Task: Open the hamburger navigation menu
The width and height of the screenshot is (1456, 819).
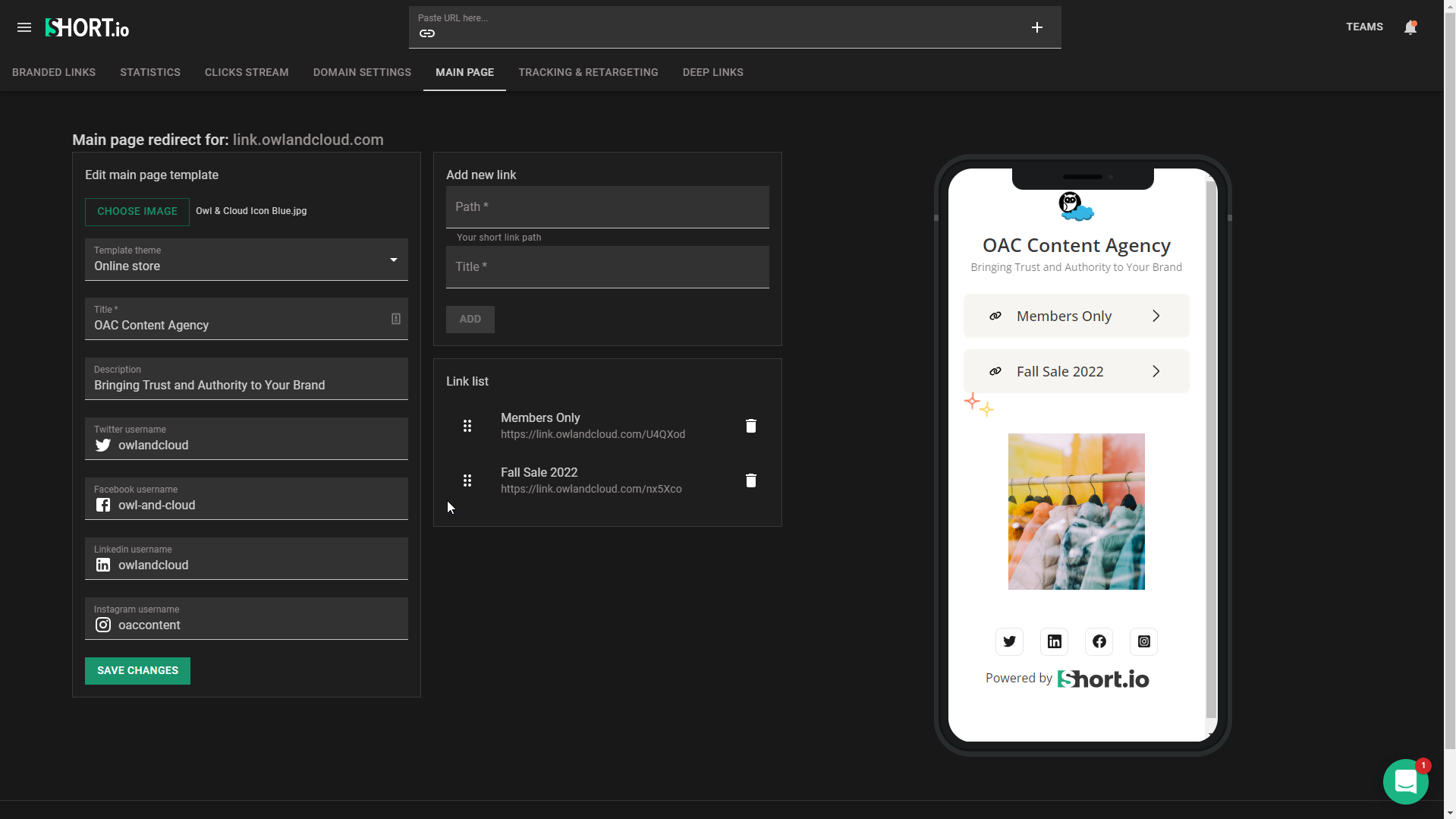Action: [x=24, y=27]
